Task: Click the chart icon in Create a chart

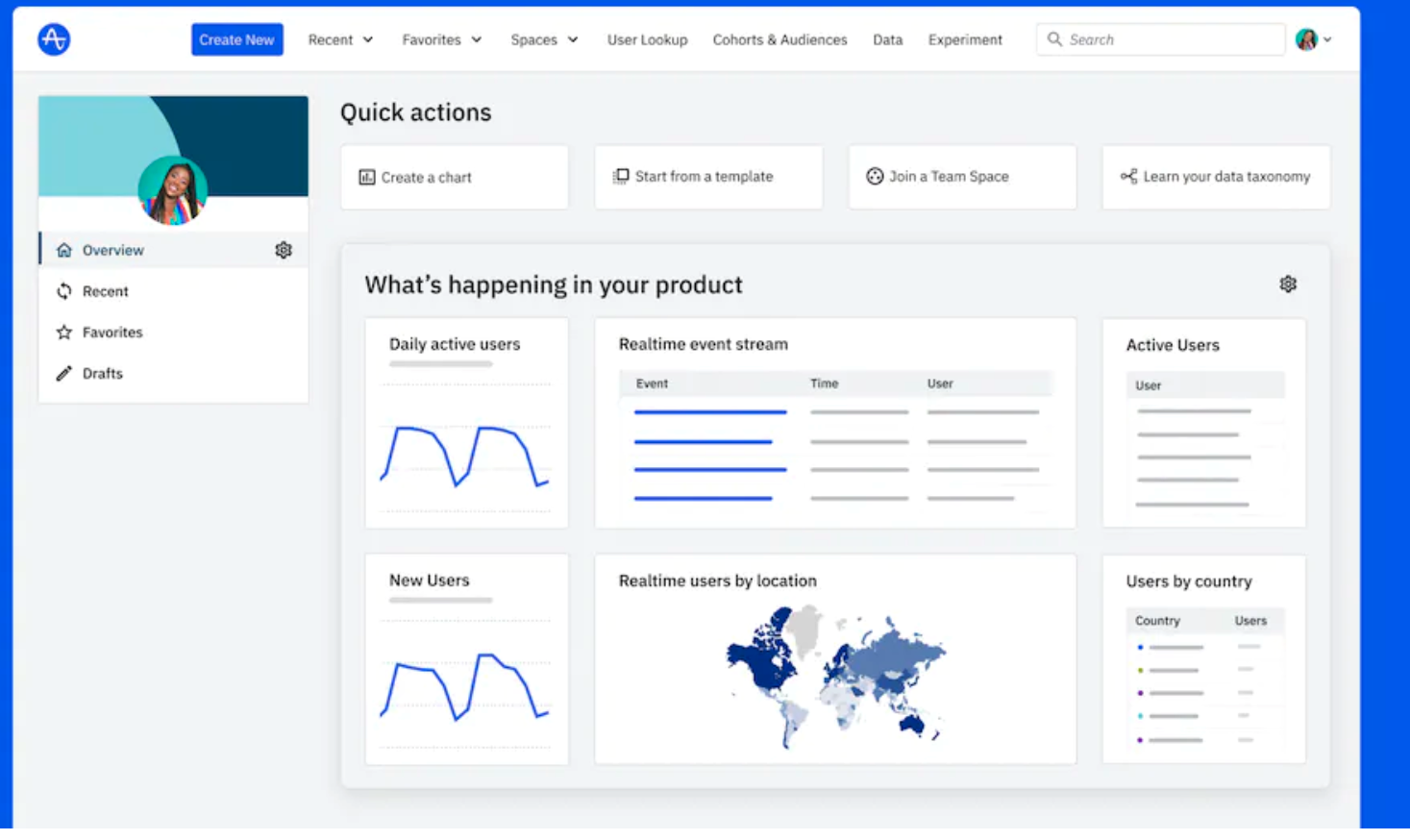Action: (367, 177)
